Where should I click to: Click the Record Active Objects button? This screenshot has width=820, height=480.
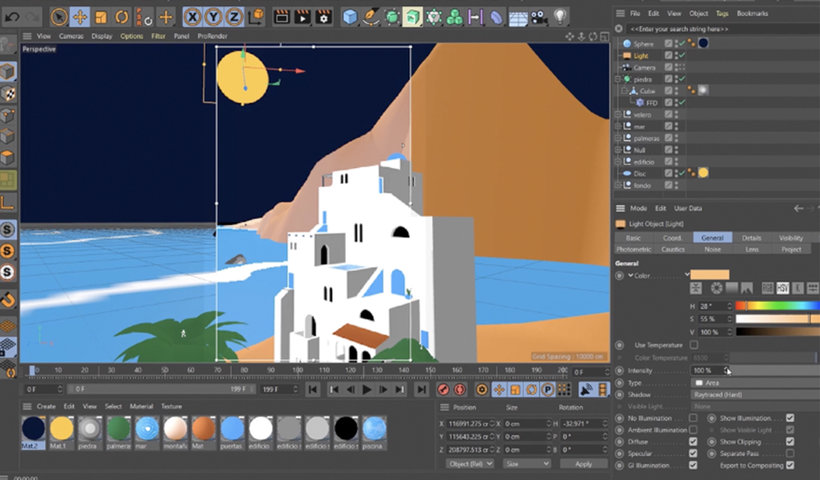tap(443, 390)
